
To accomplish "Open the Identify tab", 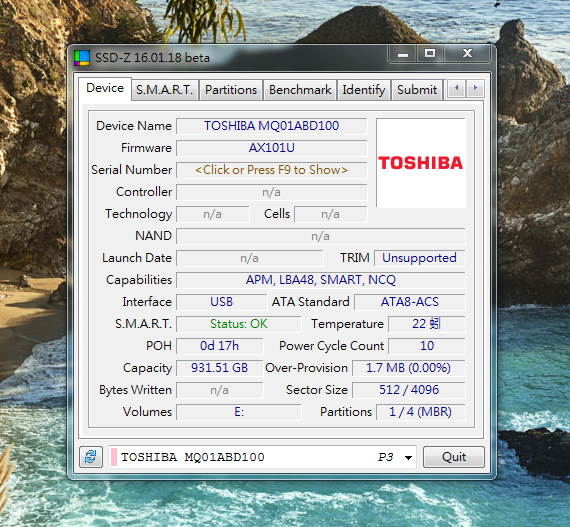I will (364, 89).
